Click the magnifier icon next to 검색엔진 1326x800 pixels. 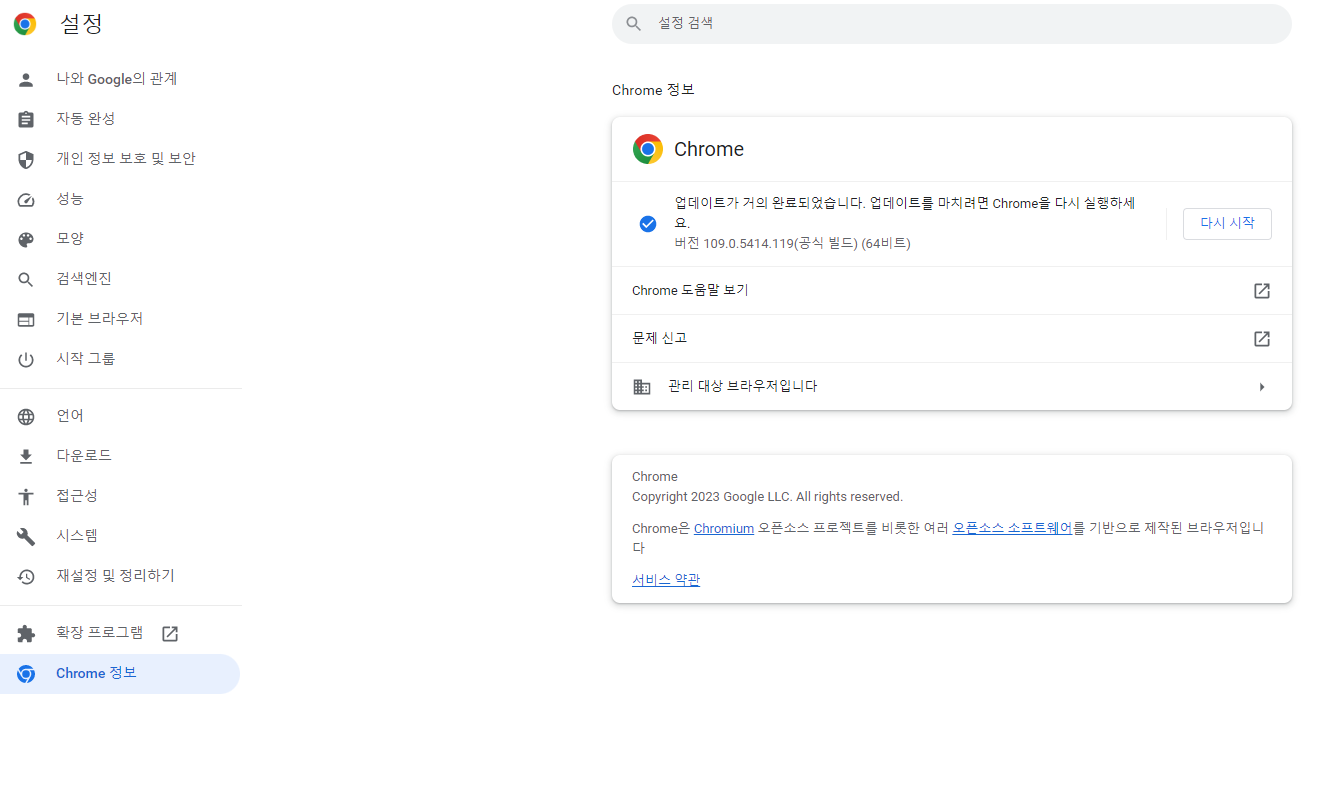click(x=26, y=280)
